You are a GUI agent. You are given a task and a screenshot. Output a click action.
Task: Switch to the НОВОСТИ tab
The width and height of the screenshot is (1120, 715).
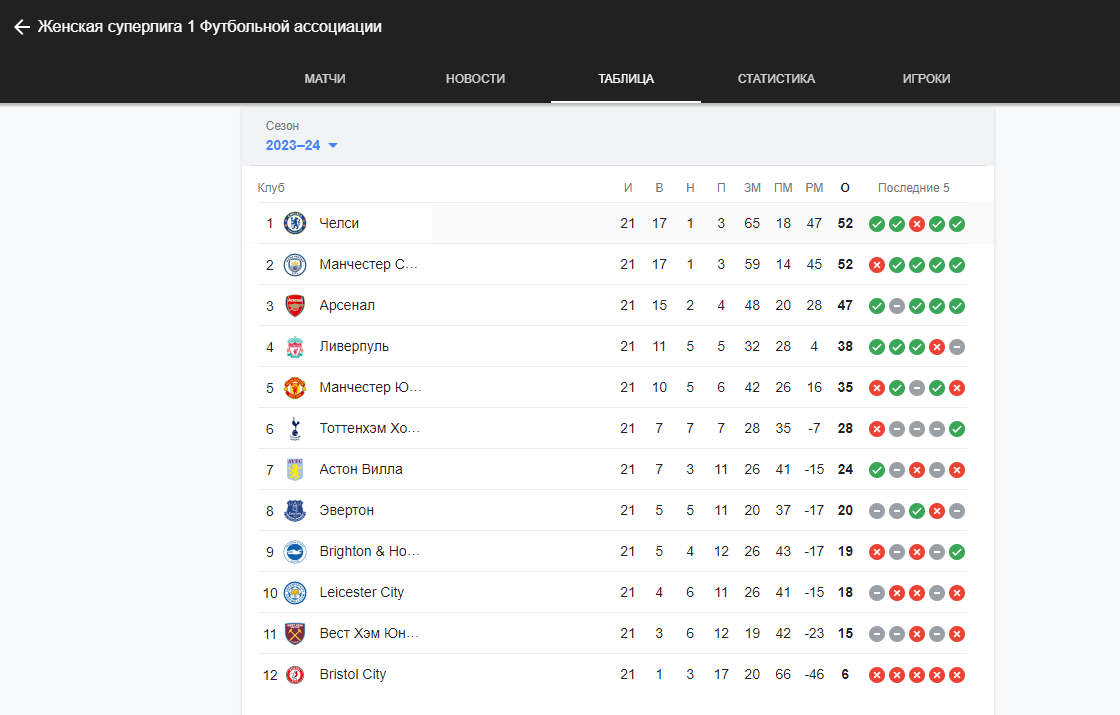point(476,79)
